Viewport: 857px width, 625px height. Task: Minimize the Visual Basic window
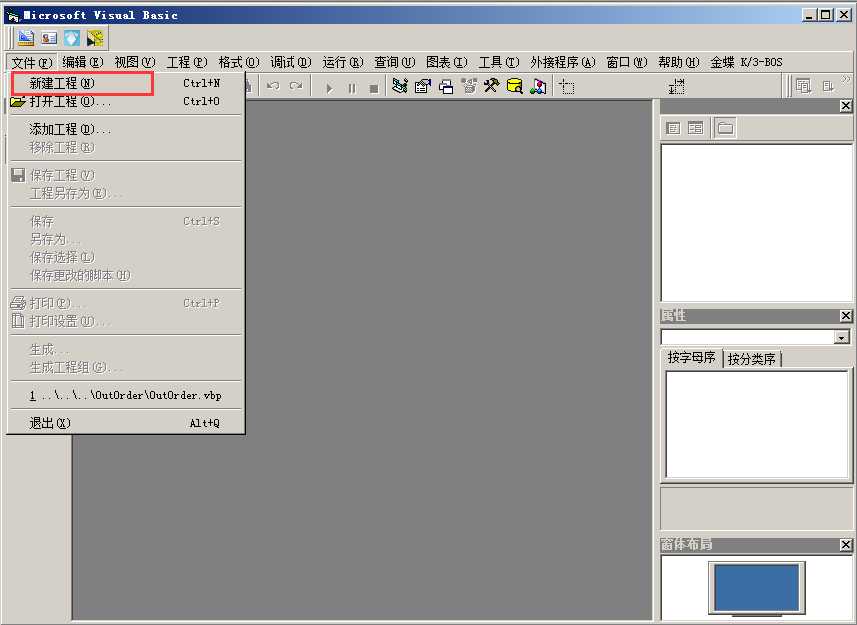pos(809,15)
